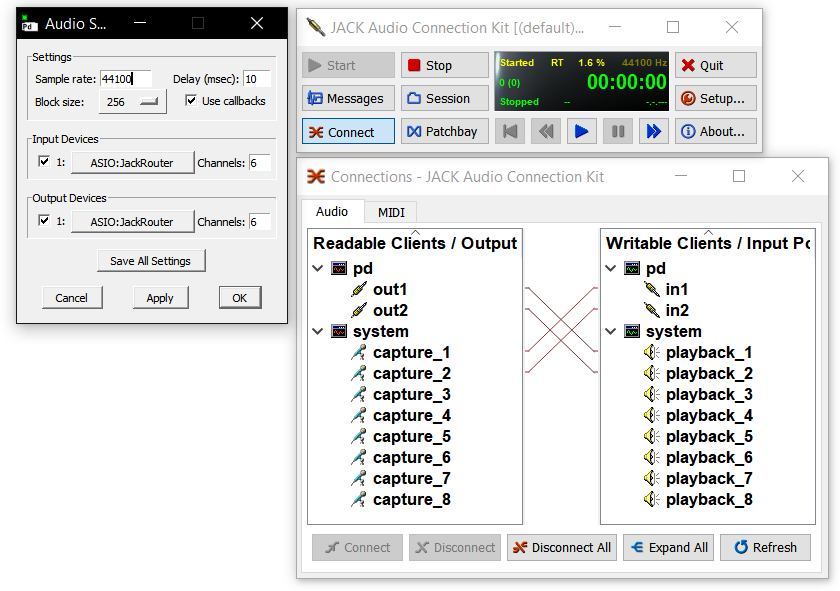Screen dimensions: 840x591
Task: Select capture_8 in Readable Clients
Action: click(x=412, y=499)
